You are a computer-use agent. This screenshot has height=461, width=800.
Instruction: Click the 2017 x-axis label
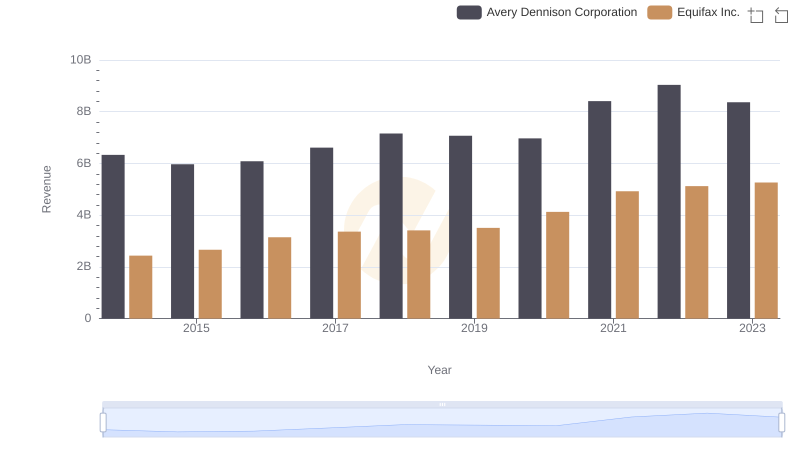335,328
